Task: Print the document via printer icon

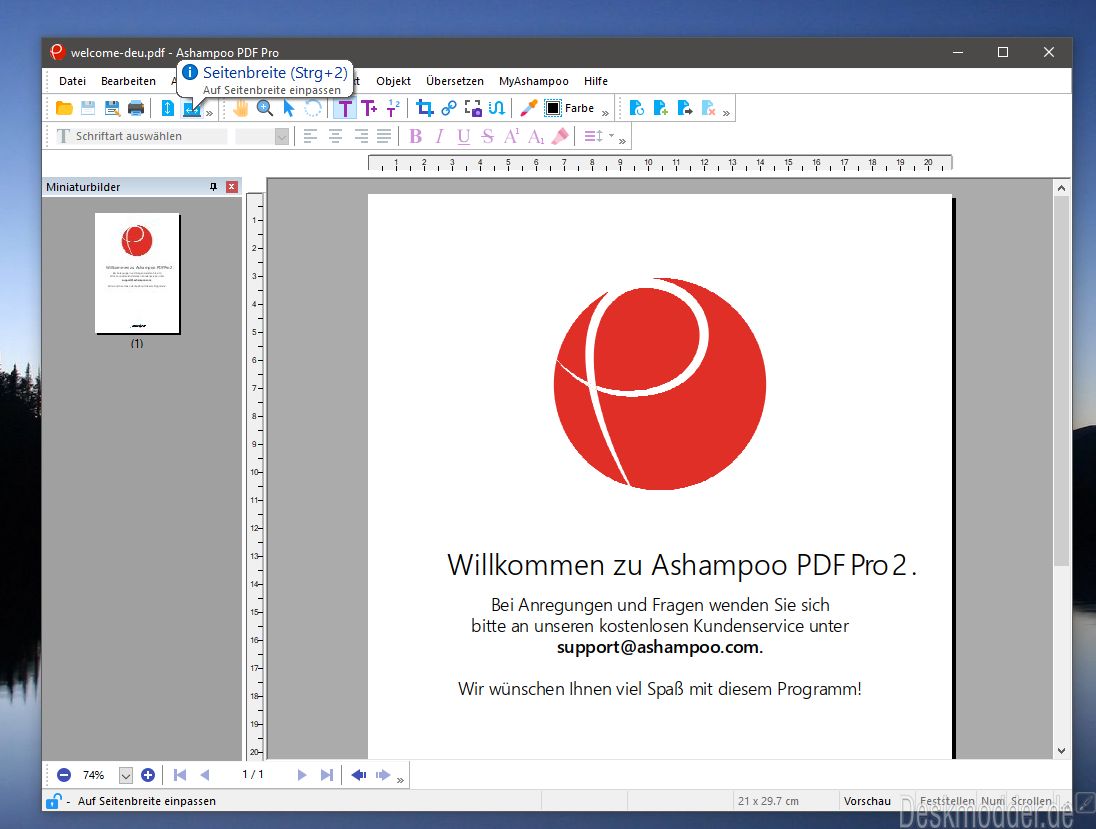Action: [x=136, y=108]
